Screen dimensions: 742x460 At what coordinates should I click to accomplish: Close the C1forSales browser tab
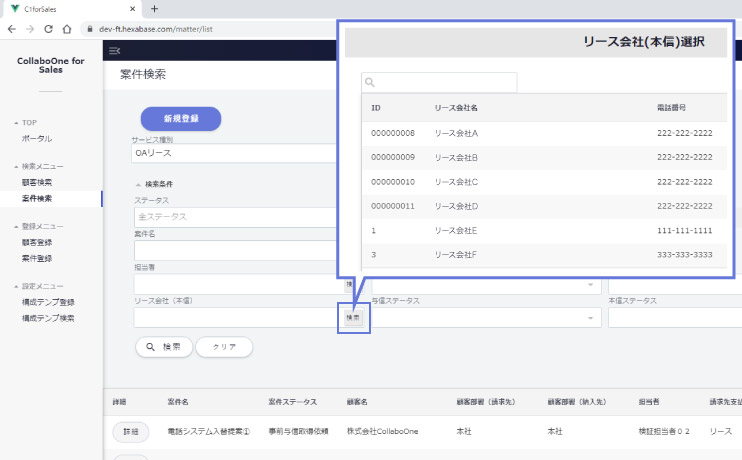pos(134,9)
